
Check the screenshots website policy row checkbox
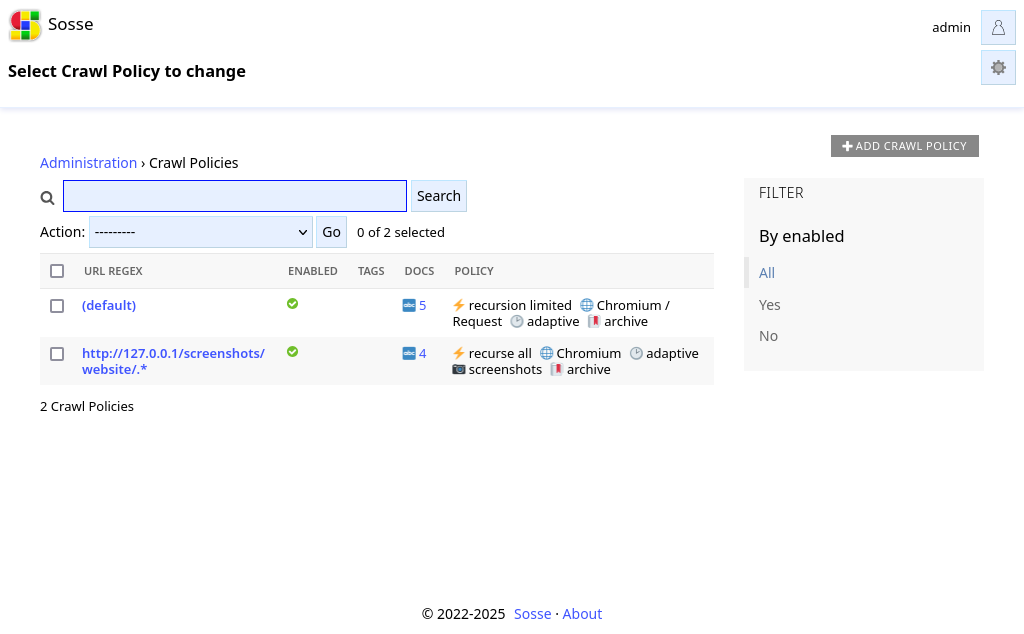(x=57, y=354)
